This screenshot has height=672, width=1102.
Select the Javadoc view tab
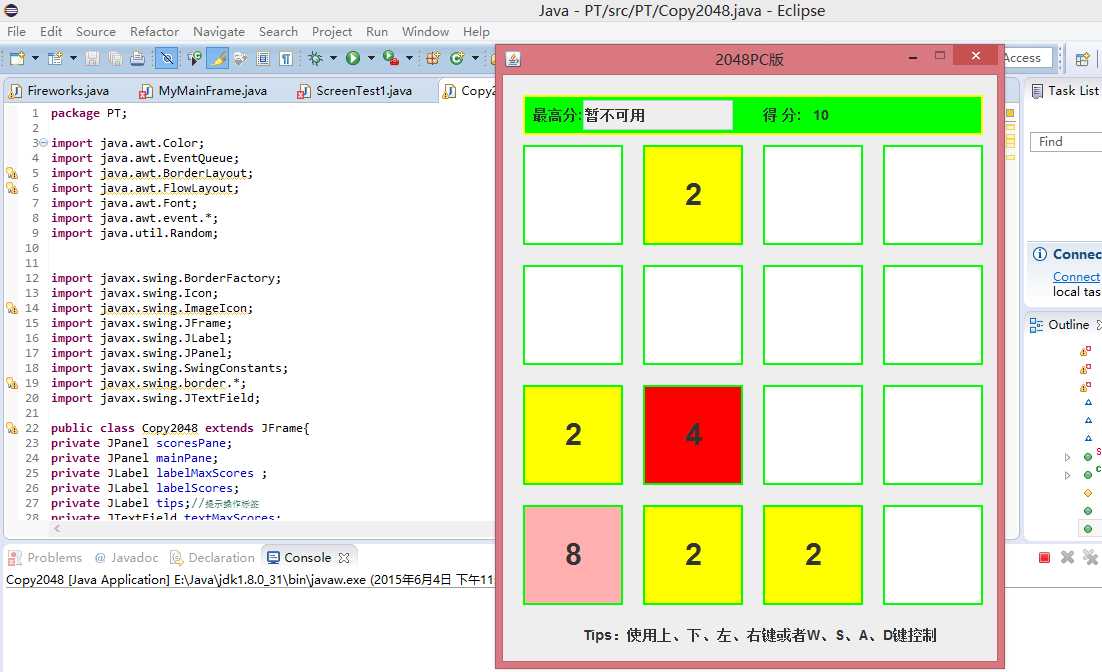point(127,557)
